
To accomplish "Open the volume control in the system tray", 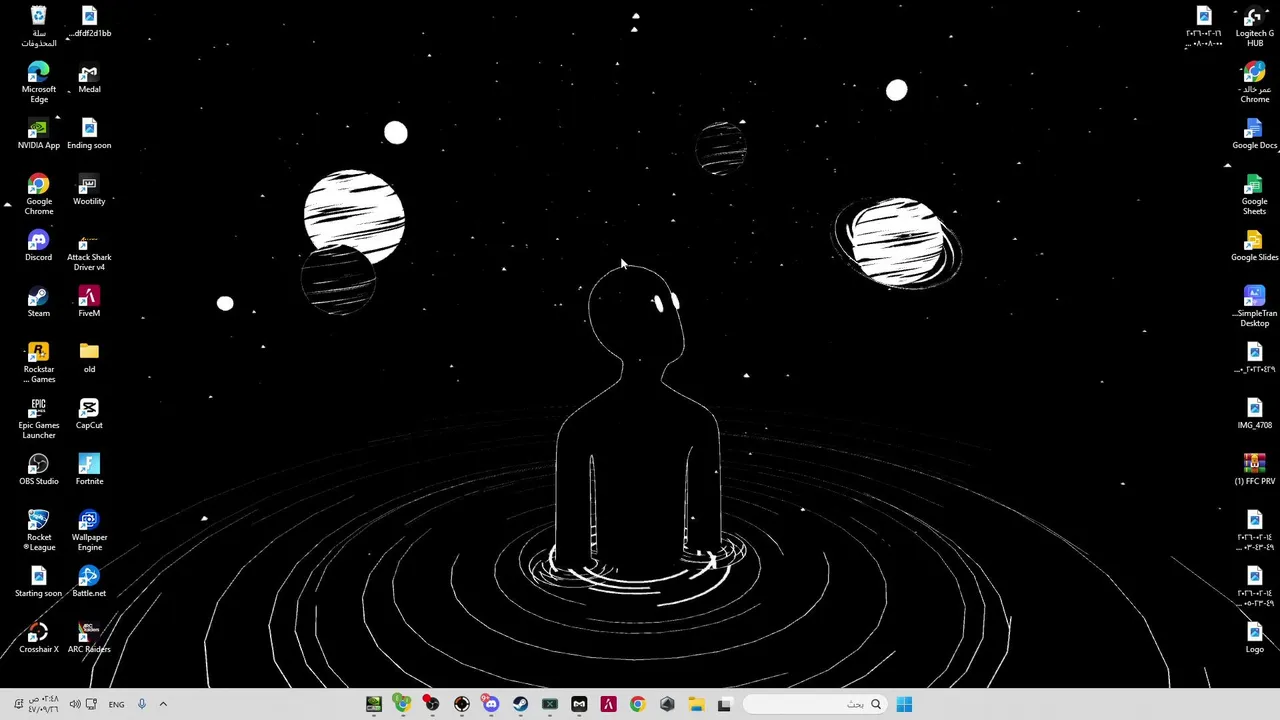I will (74, 704).
